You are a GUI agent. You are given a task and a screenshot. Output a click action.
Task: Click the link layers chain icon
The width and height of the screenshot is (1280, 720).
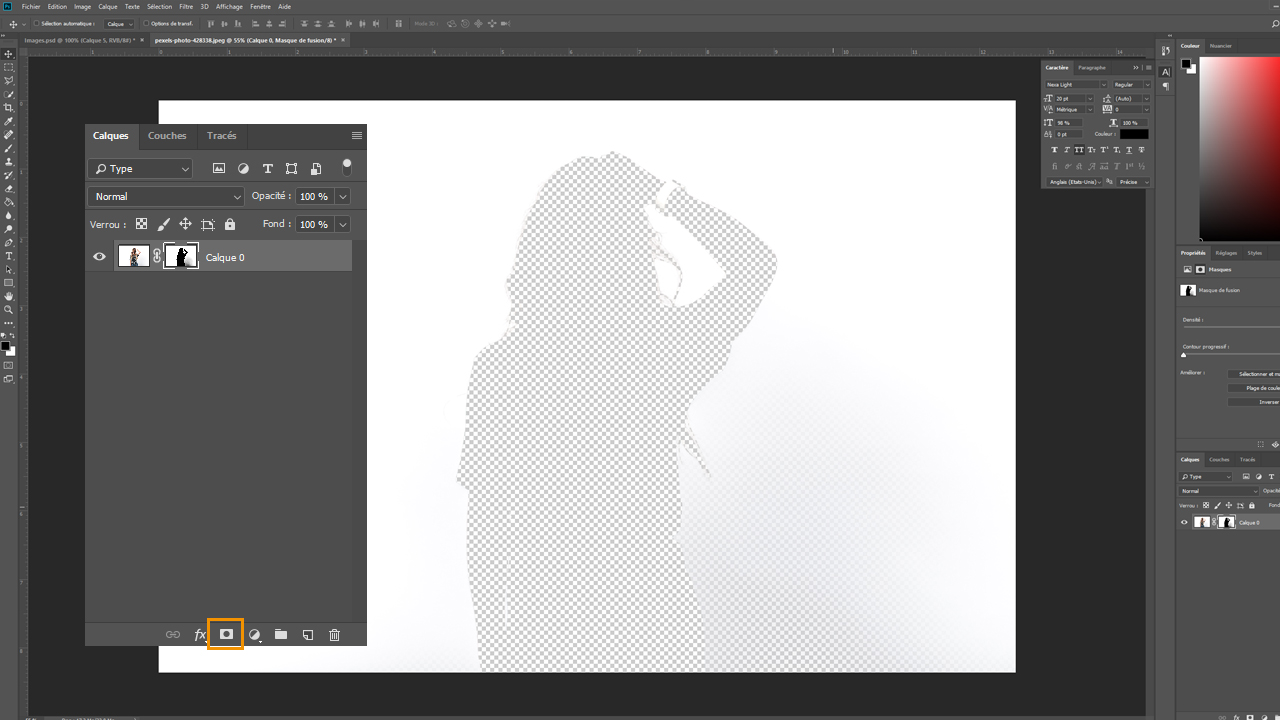173,635
